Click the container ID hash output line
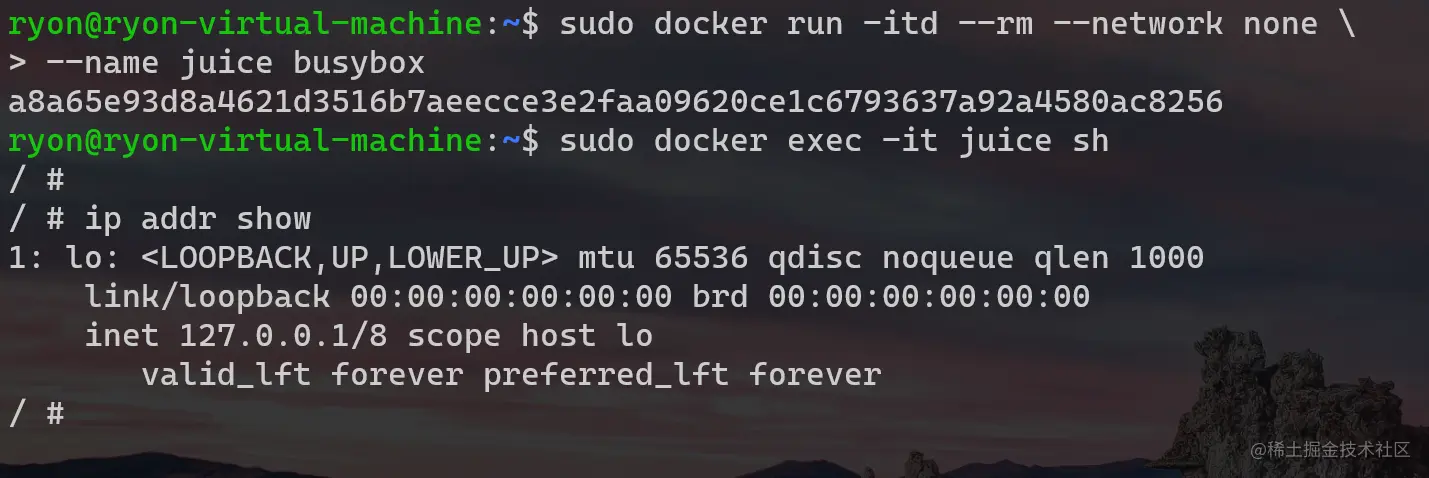Image resolution: width=1429 pixels, height=478 pixels. 616,102
